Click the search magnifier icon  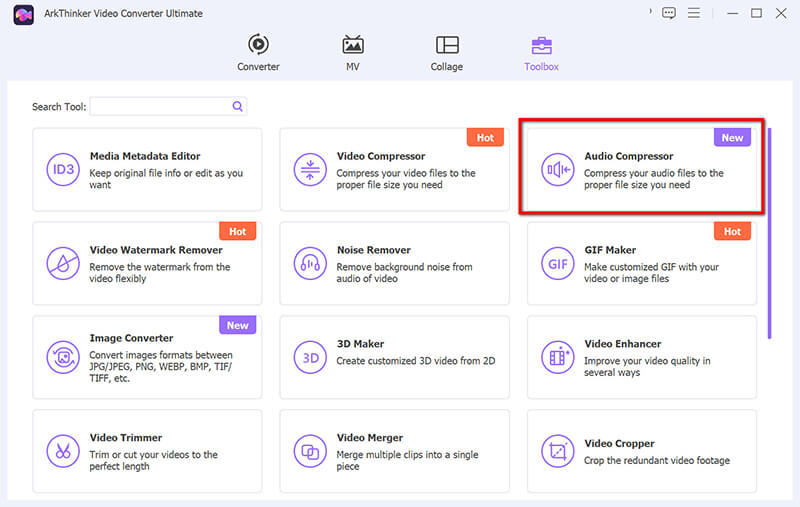(x=237, y=106)
